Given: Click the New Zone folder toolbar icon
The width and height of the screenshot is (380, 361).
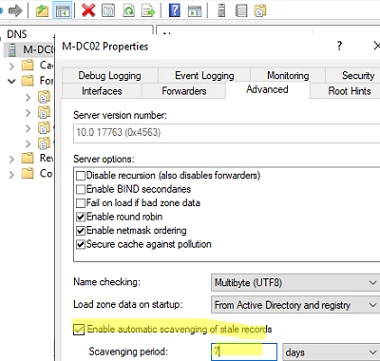Looking at the screenshot, I should (x=260, y=11).
